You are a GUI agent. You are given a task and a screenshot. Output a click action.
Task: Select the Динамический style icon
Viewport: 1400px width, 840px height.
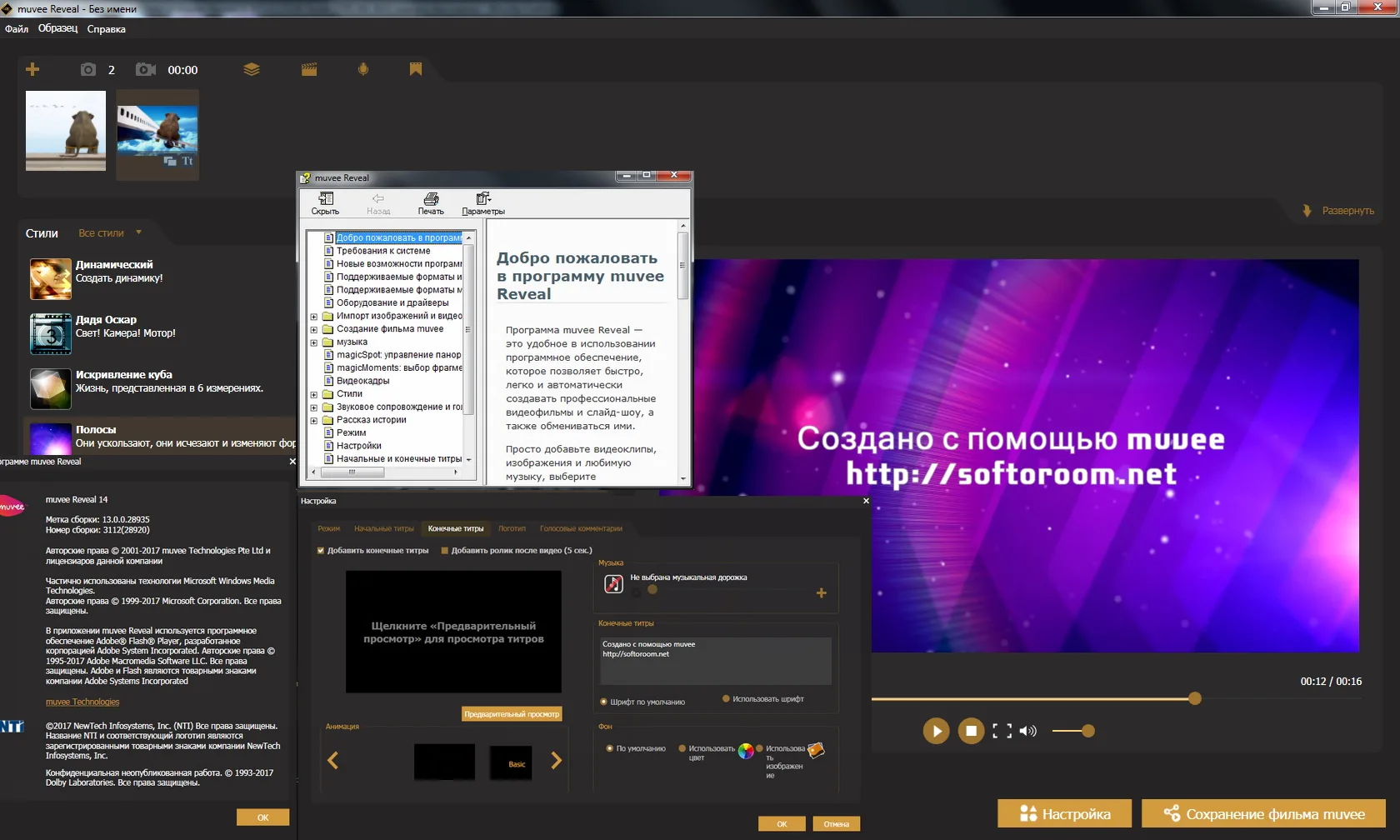click(51, 278)
